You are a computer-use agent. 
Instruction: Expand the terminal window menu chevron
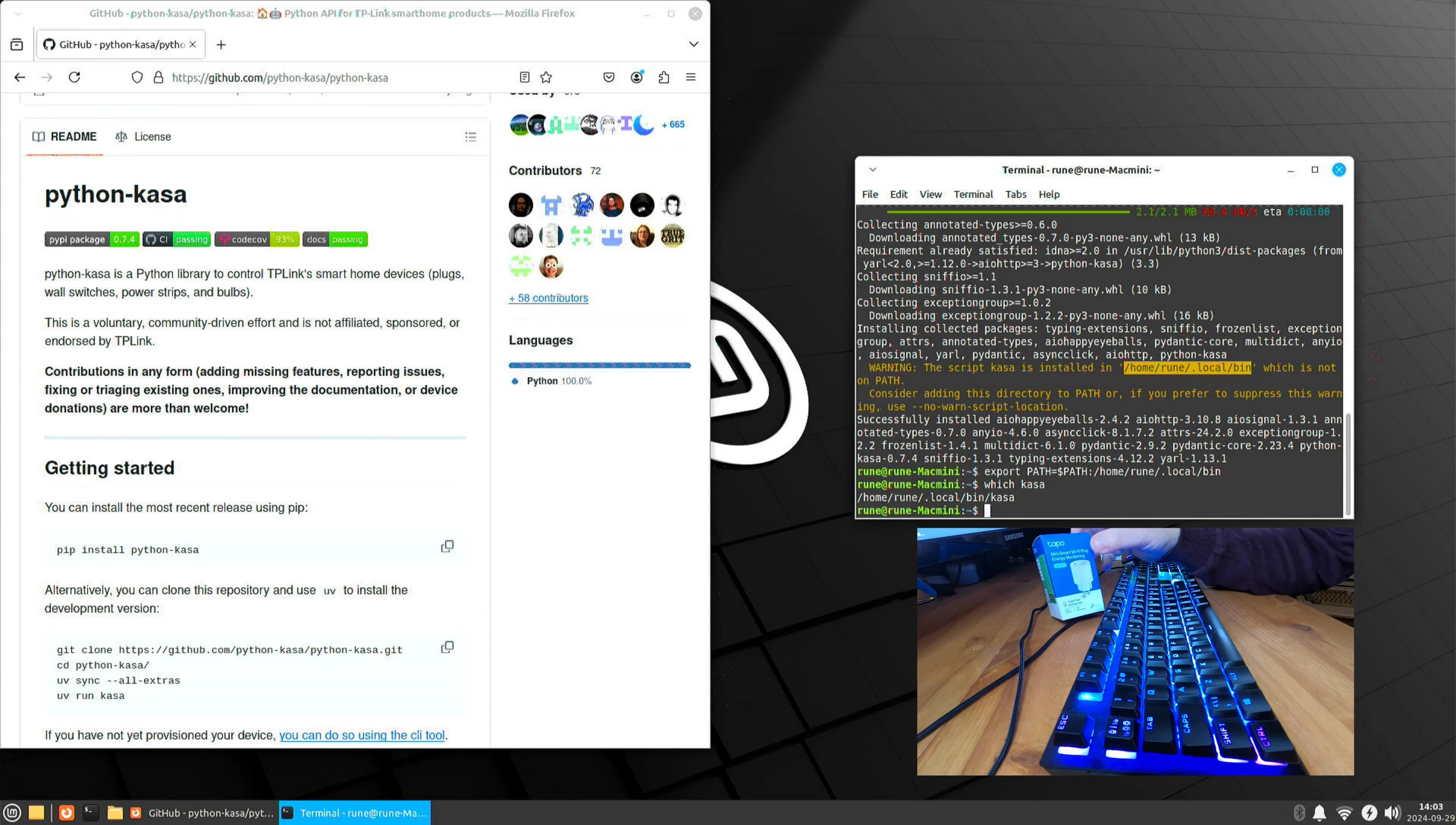(x=873, y=169)
